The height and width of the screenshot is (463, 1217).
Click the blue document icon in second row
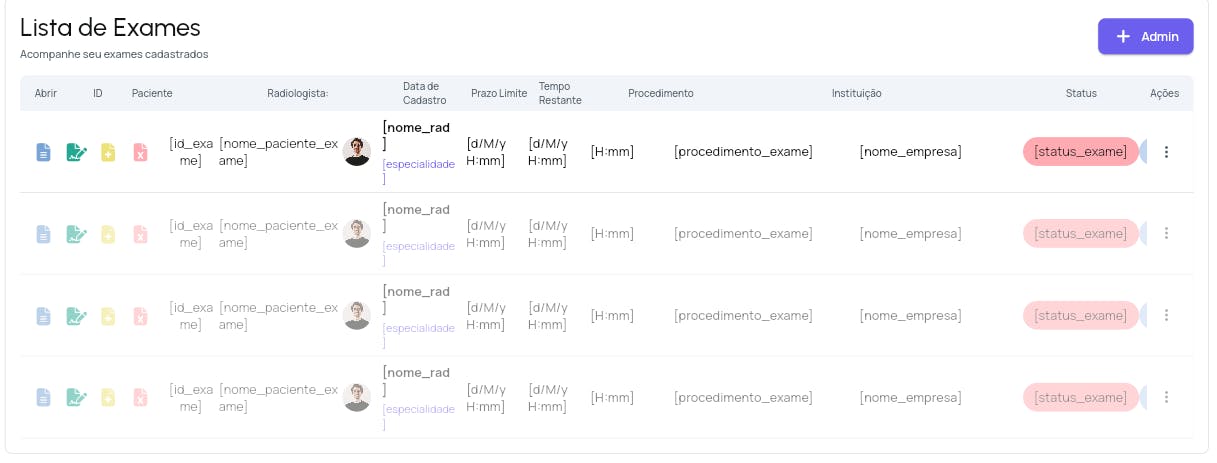[x=43, y=234]
